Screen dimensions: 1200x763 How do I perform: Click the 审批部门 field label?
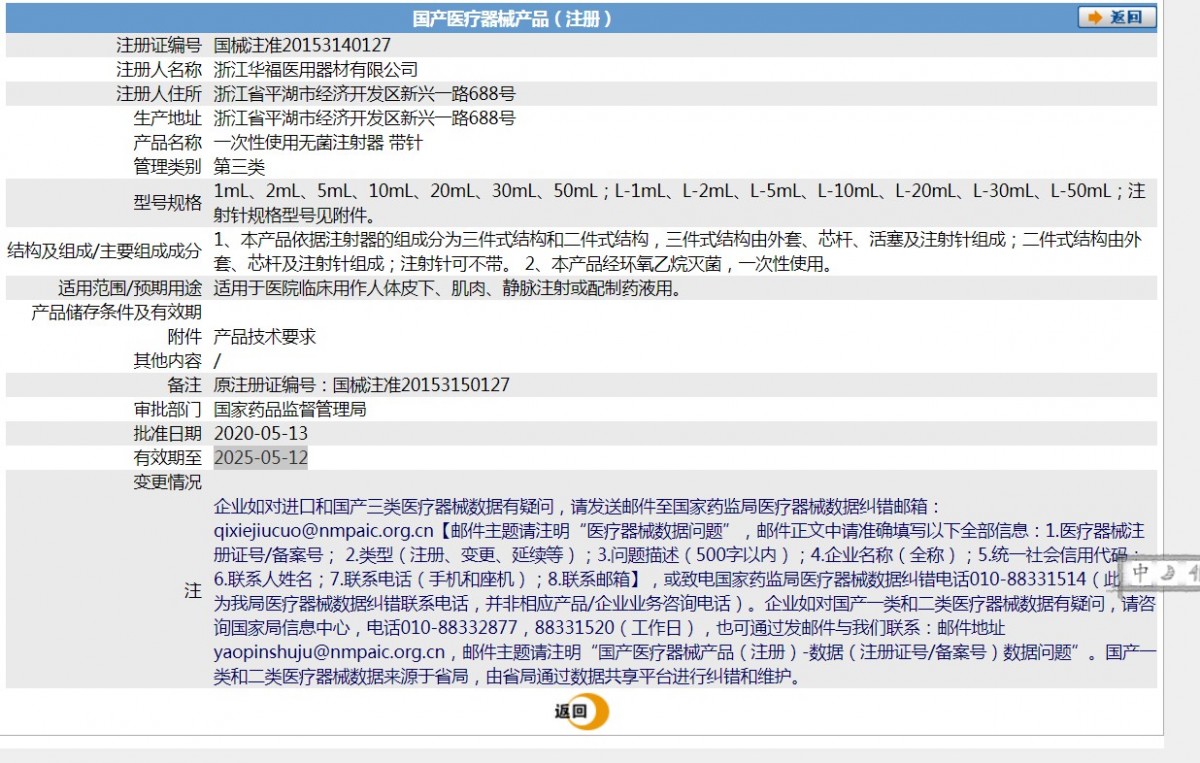point(167,409)
